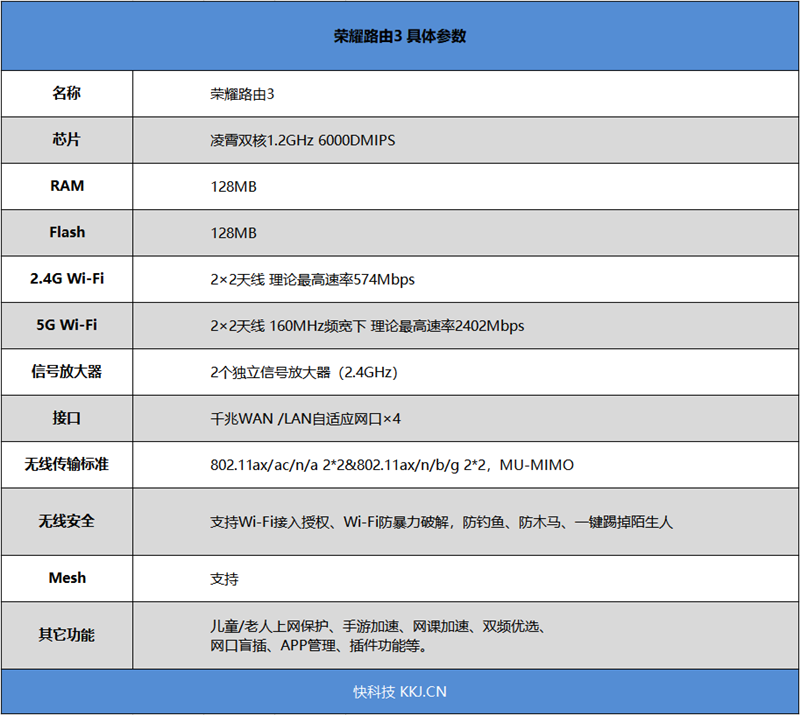Click the 128MB value in the RAM row
The image size is (800, 715).
coord(233,187)
